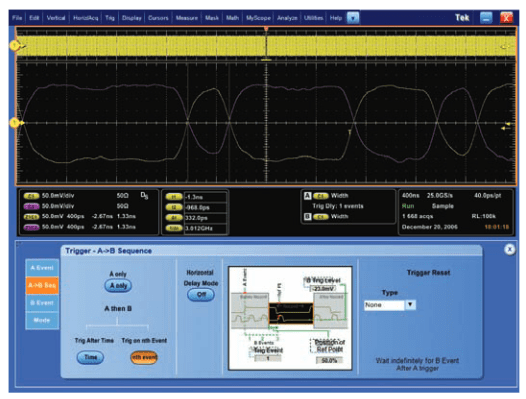
Task: Edit the B Trig Level -23.0mV field
Action: pyautogui.click(x=323, y=289)
